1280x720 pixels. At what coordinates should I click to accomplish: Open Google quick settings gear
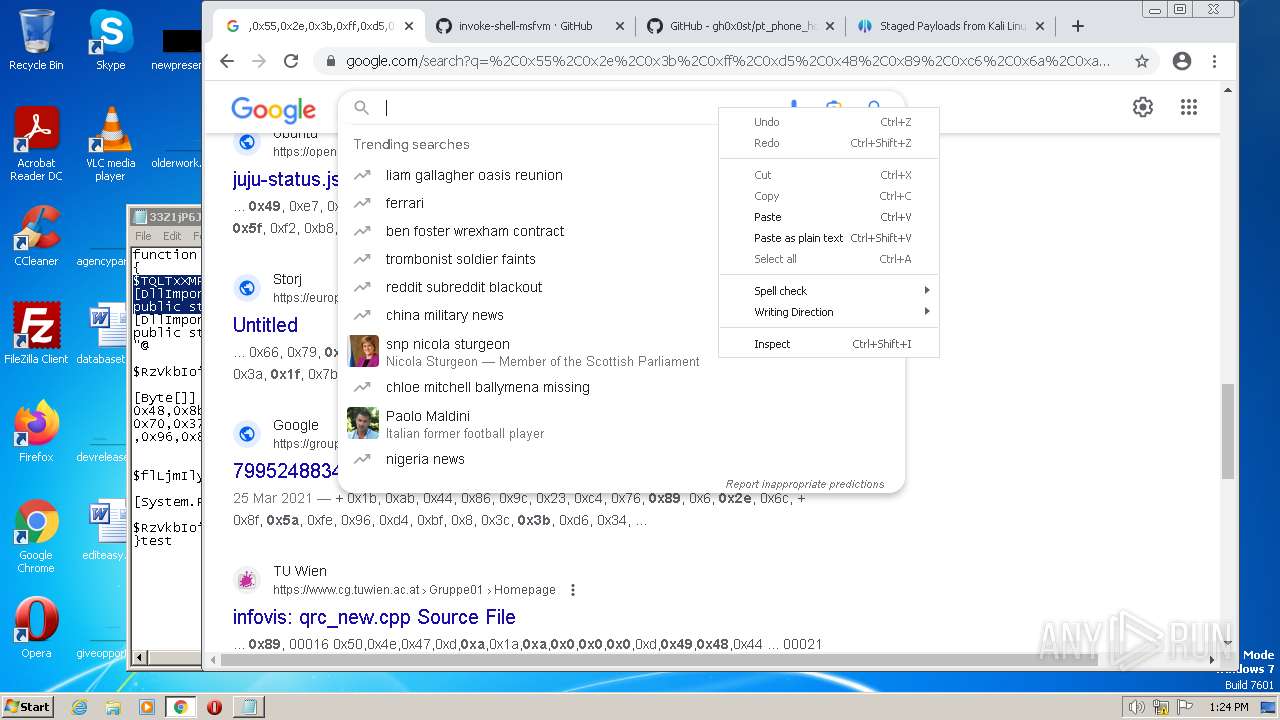pos(1143,107)
